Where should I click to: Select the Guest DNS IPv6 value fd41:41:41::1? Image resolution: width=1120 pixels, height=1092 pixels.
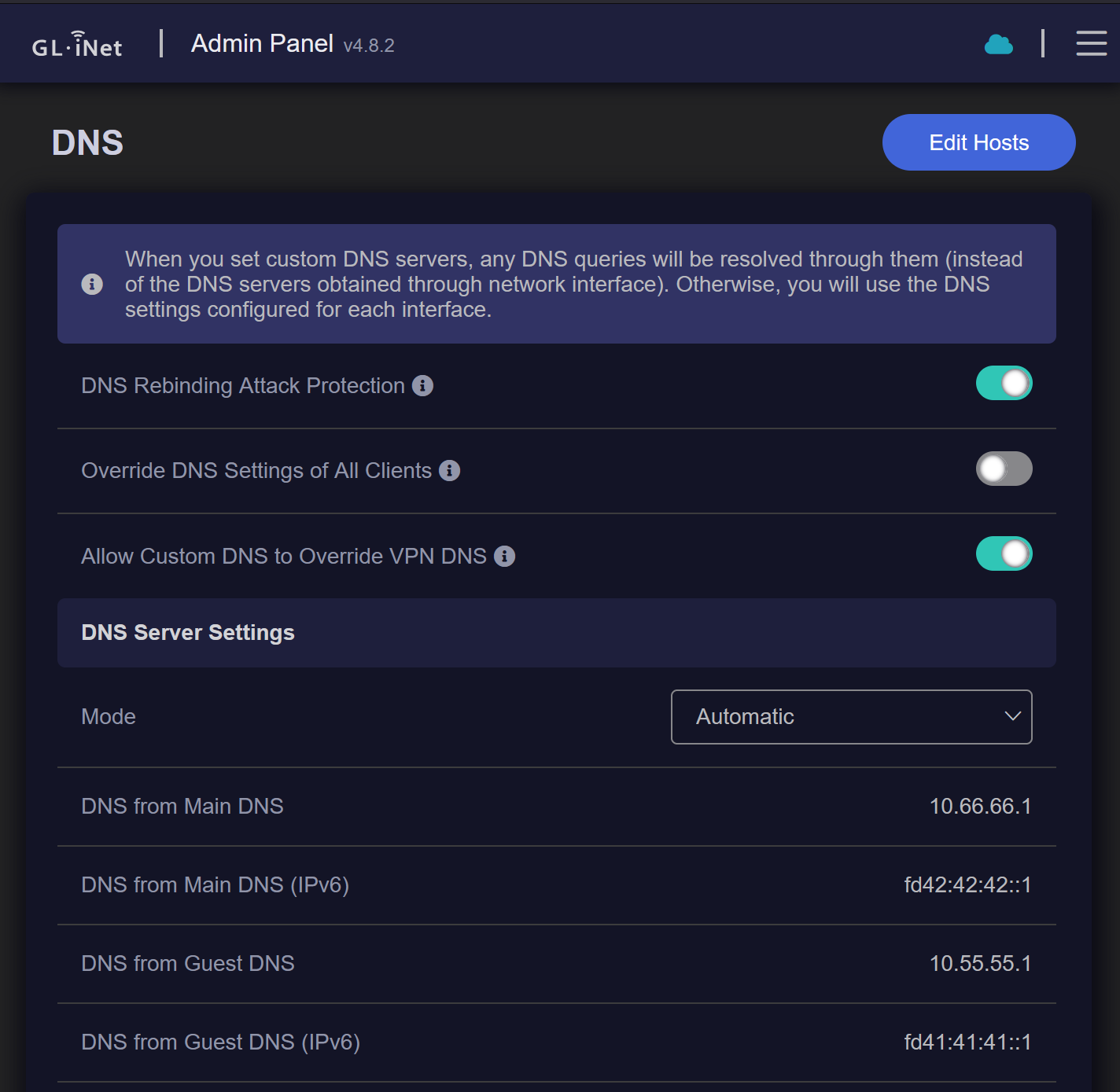(967, 1042)
